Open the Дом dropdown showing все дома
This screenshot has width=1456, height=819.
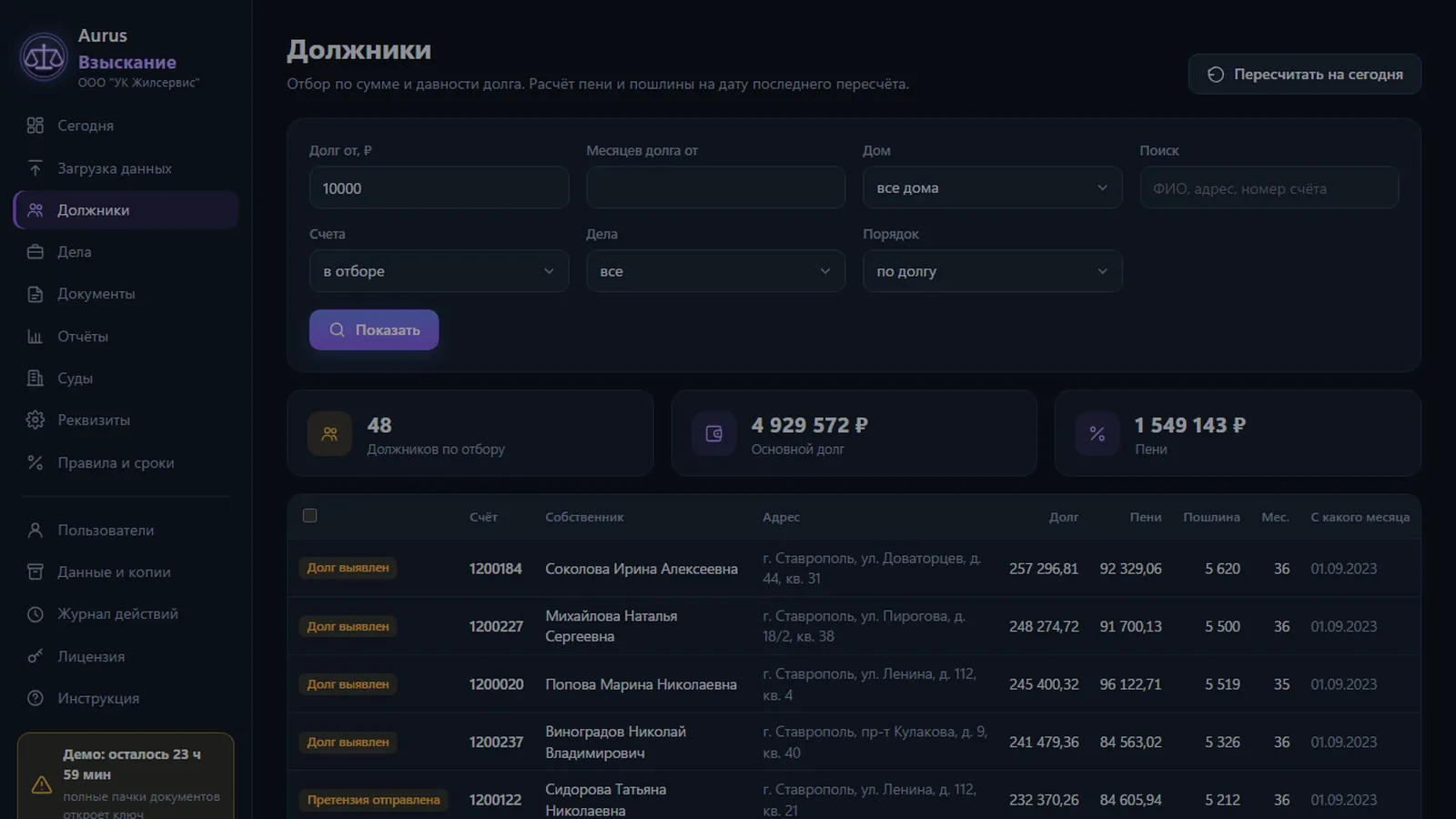(x=992, y=188)
